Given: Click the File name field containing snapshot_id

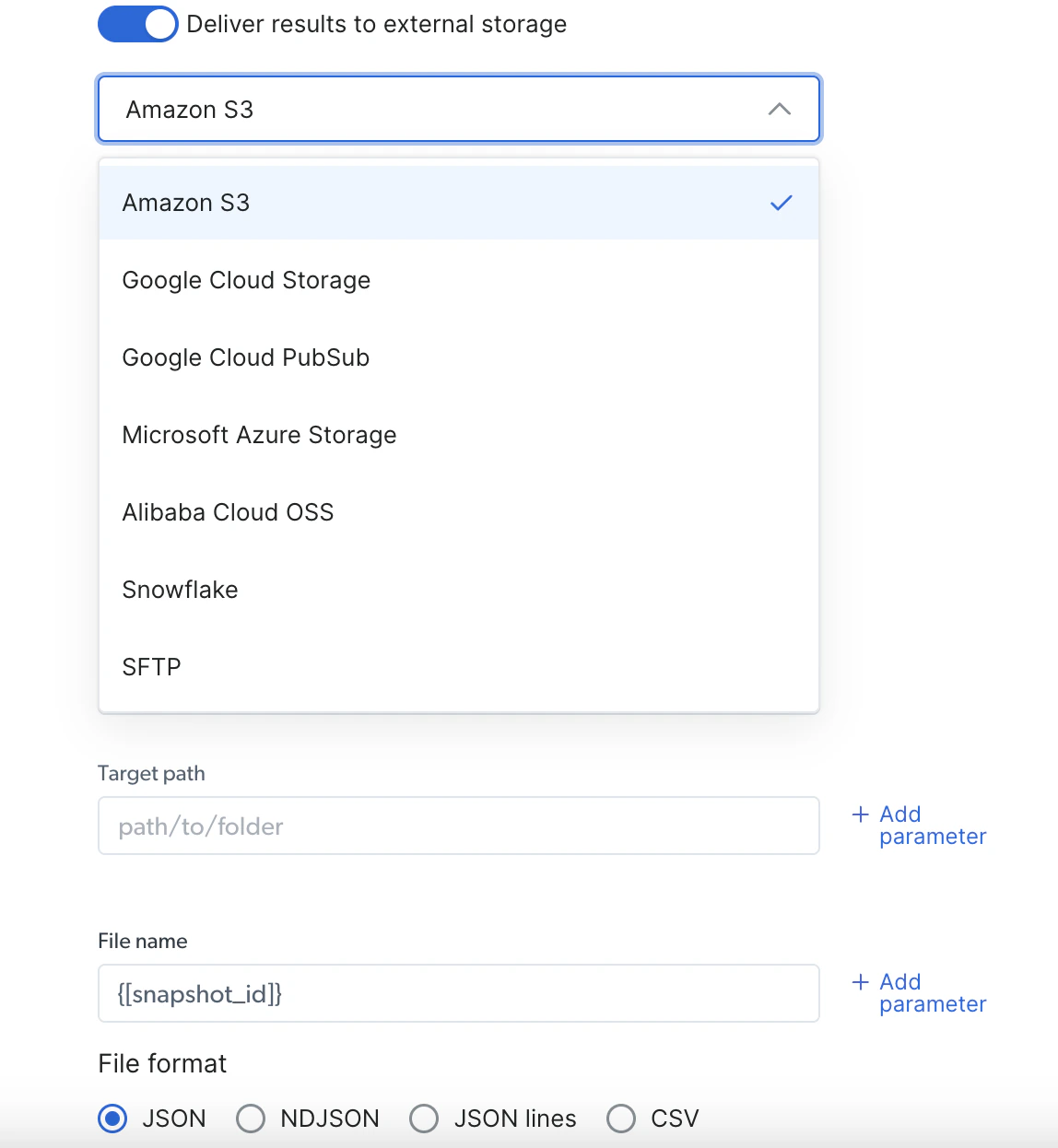Looking at the screenshot, I should [x=458, y=993].
